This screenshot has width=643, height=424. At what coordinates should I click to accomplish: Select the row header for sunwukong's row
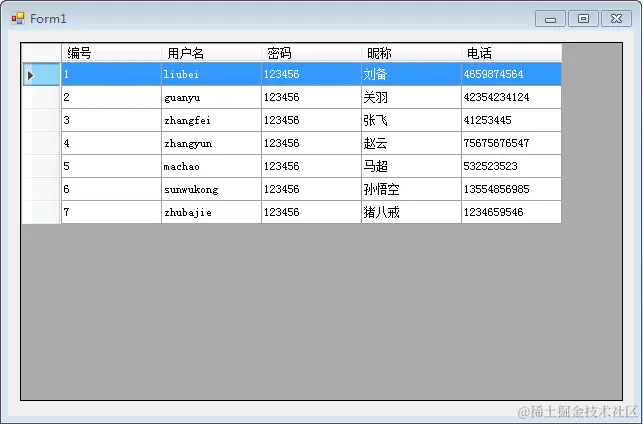pos(41,189)
